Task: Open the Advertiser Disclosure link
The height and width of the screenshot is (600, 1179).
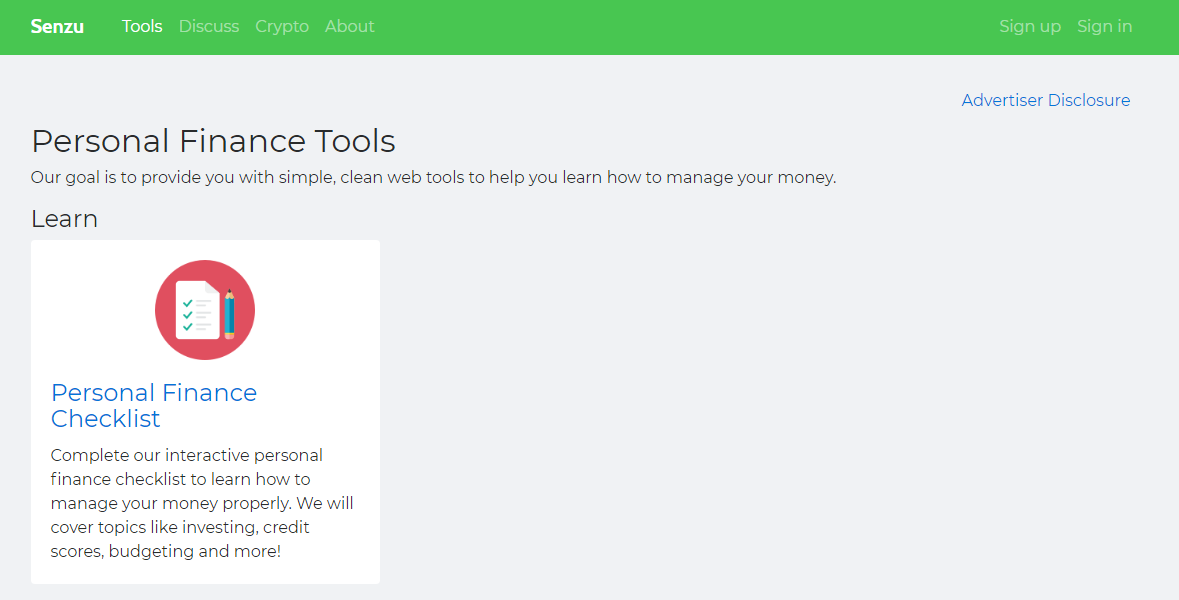Action: coord(1045,100)
